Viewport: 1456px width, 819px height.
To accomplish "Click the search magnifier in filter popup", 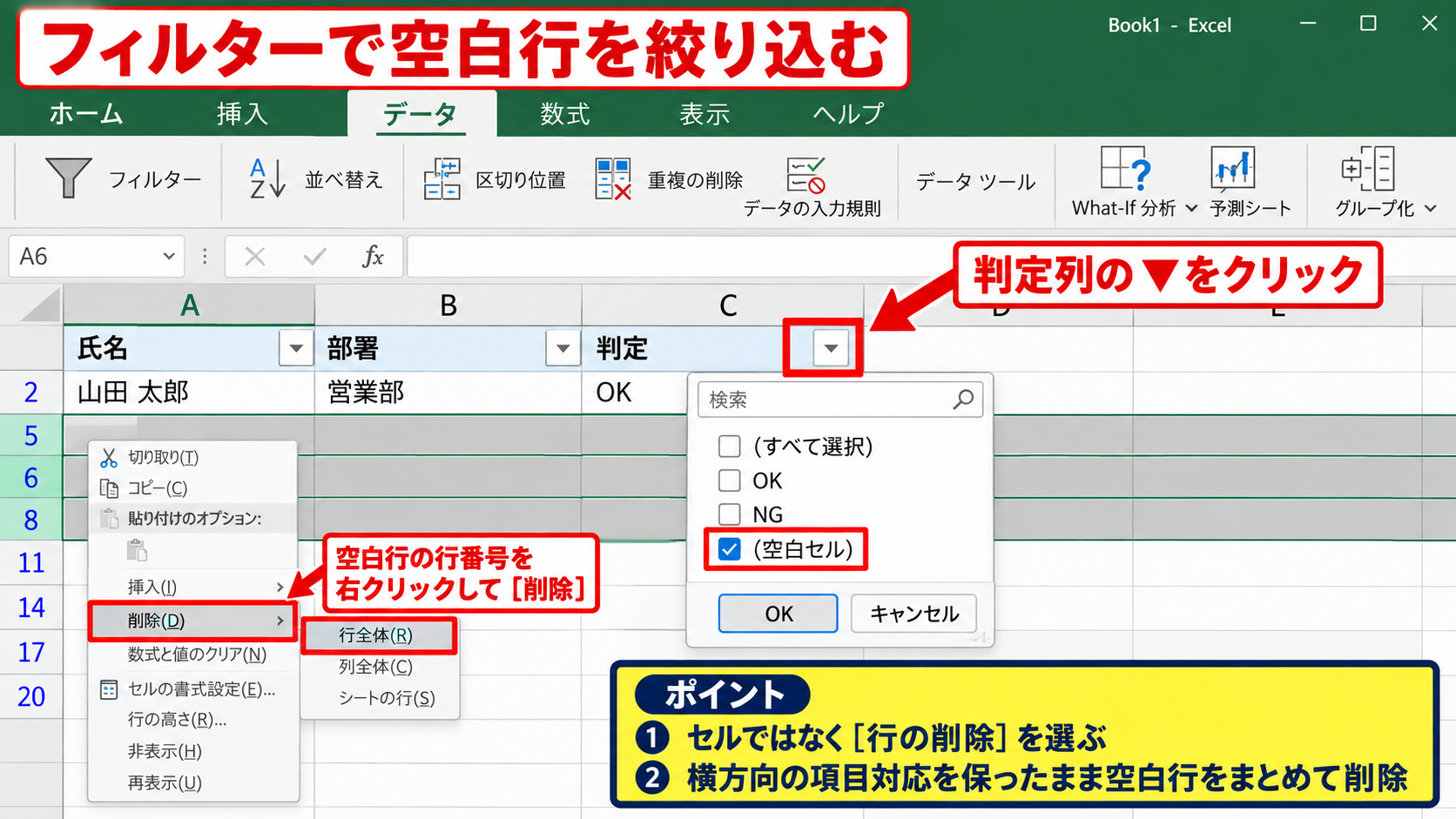I will (x=963, y=399).
